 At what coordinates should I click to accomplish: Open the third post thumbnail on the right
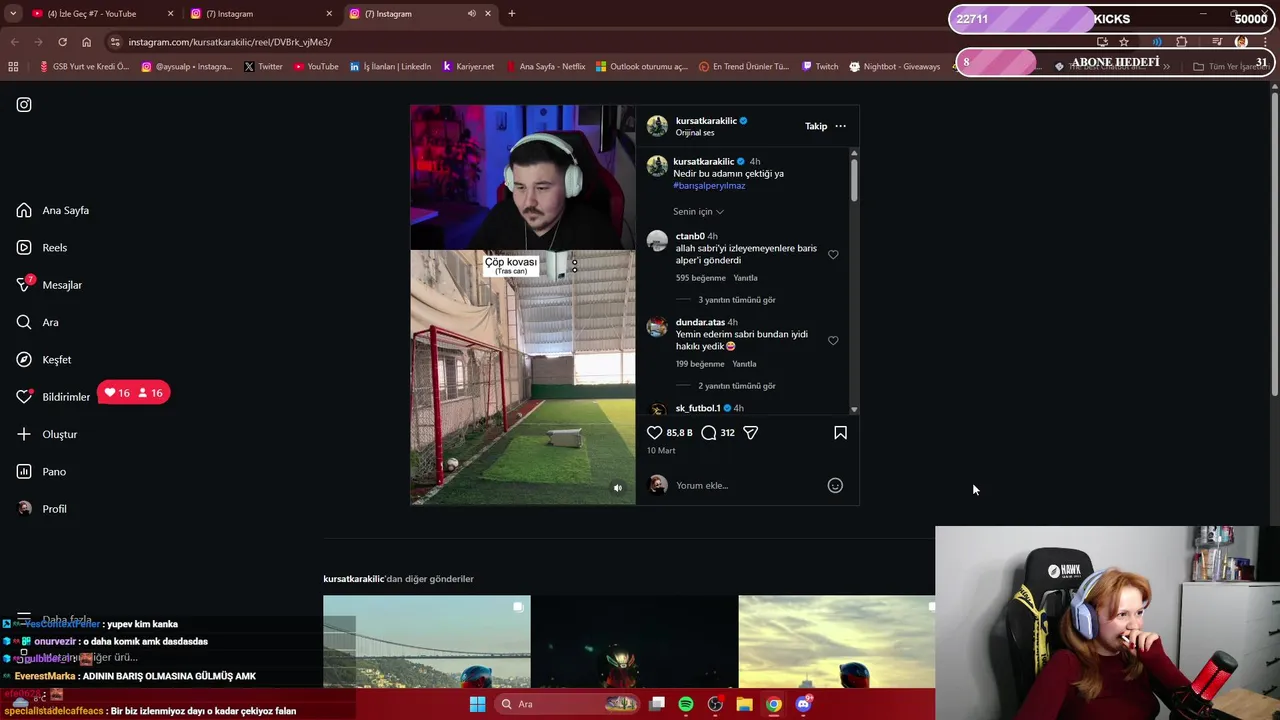pos(837,641)
